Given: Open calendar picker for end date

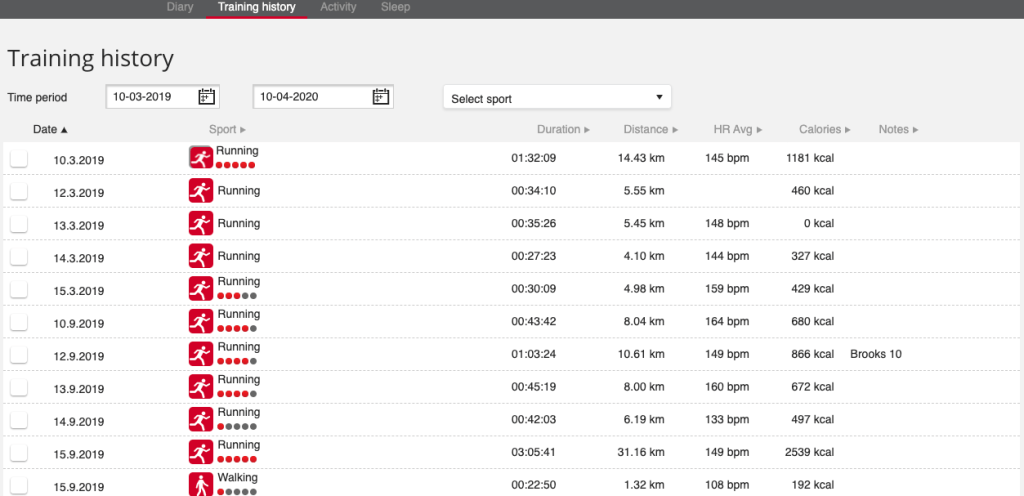Looking at the screenshot, I should point(380,97).
